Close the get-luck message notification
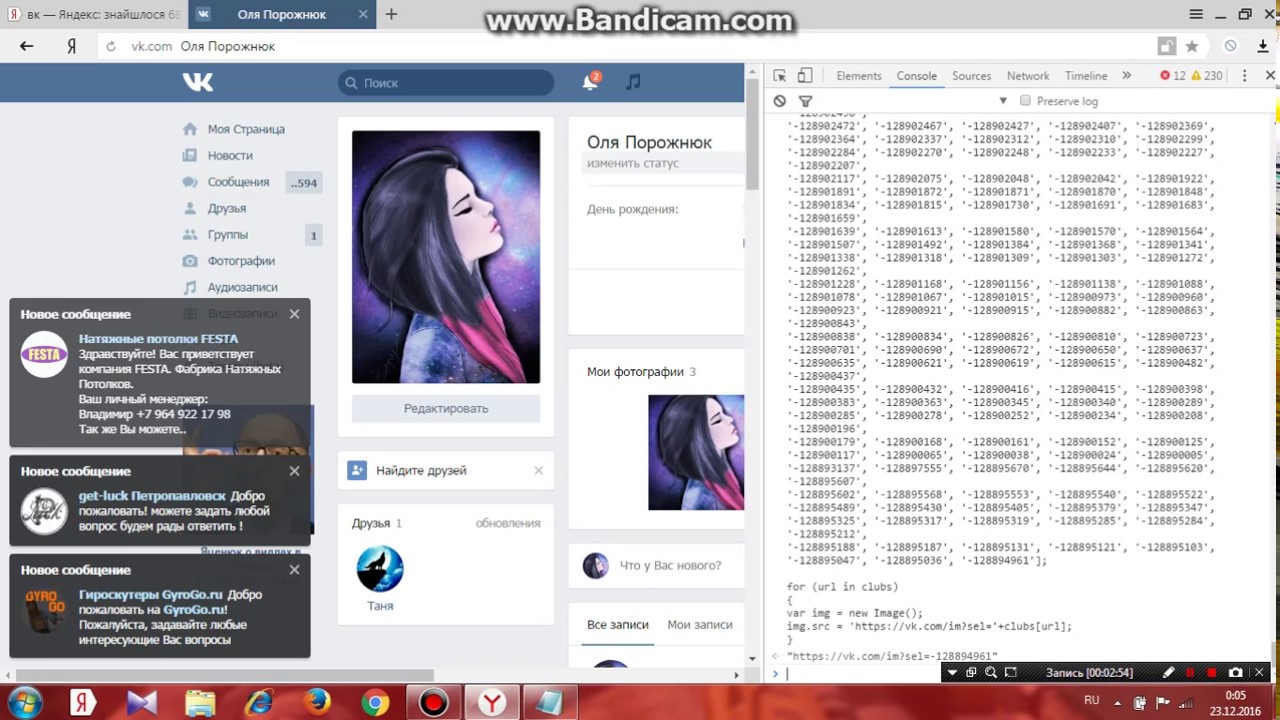 click(x=294, y=471)
